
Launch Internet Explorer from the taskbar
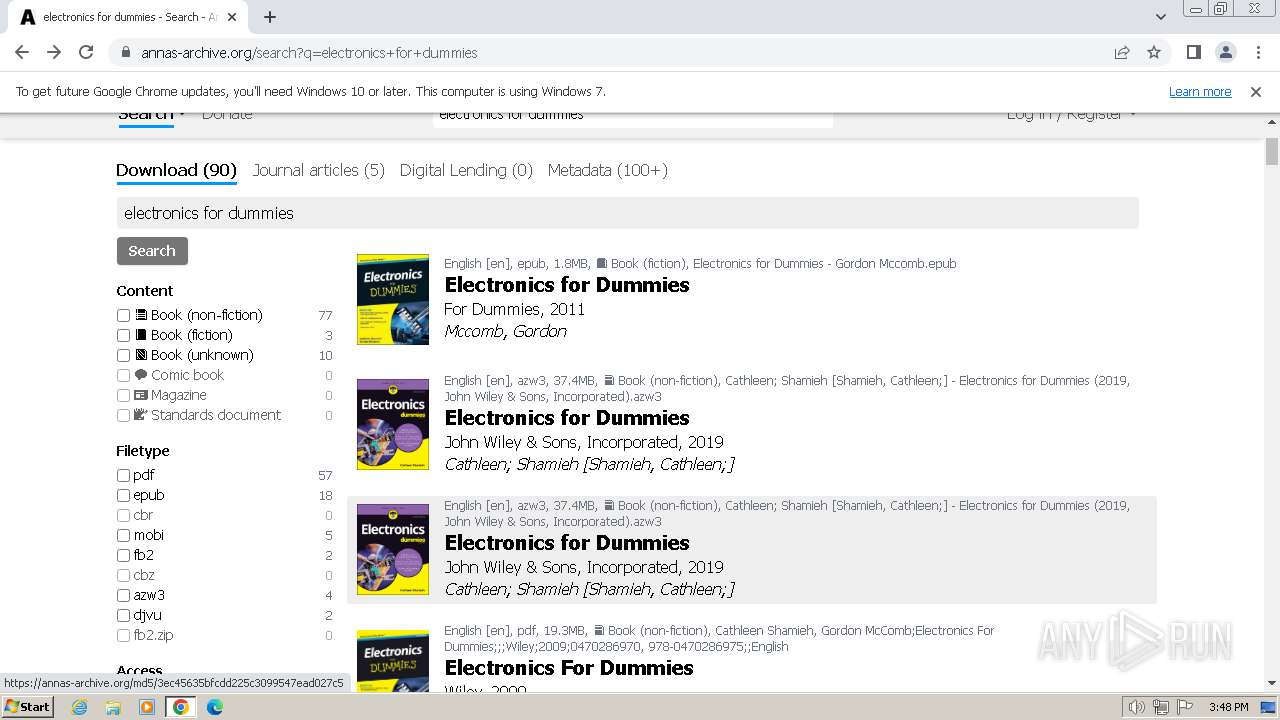(80, 707)
